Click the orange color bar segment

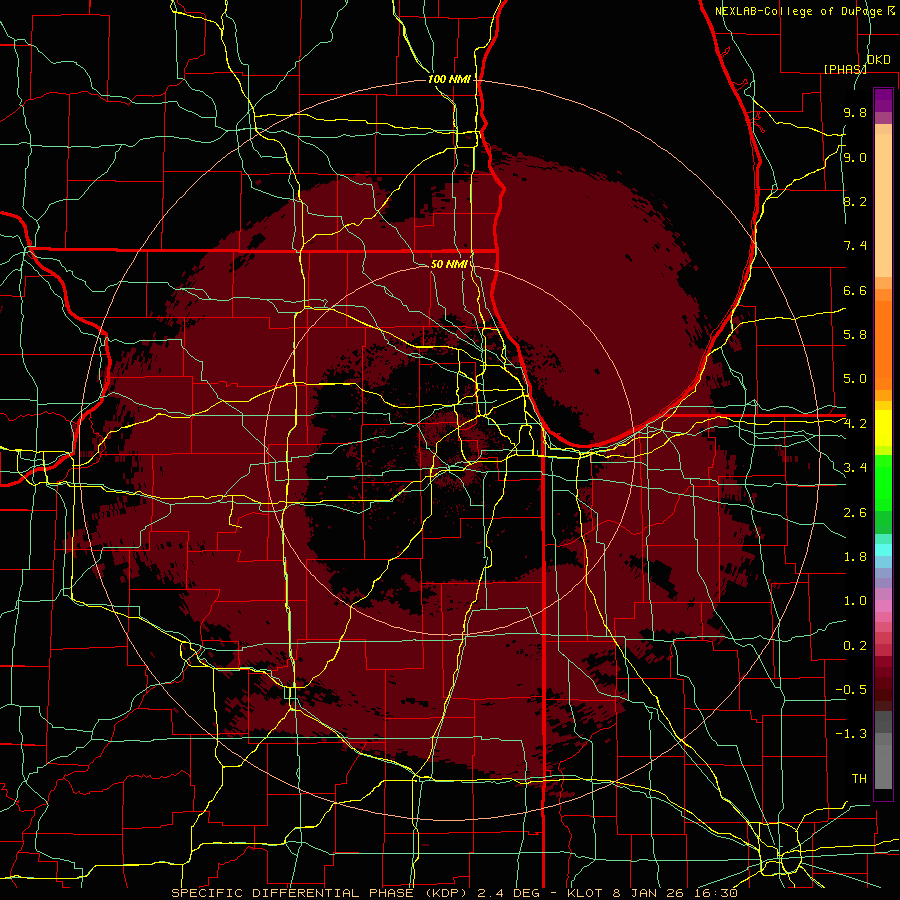883,346
